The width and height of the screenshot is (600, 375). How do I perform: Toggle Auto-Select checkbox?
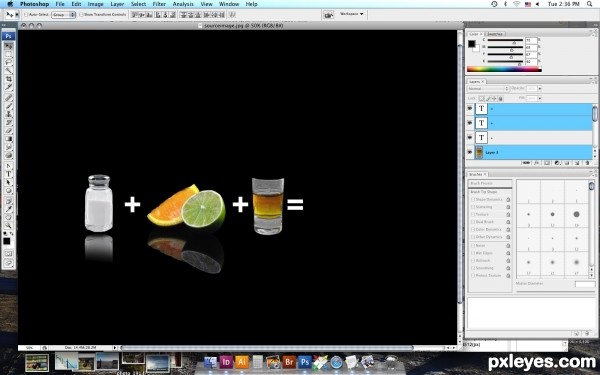pyautogui.click(x=26, y=15)
